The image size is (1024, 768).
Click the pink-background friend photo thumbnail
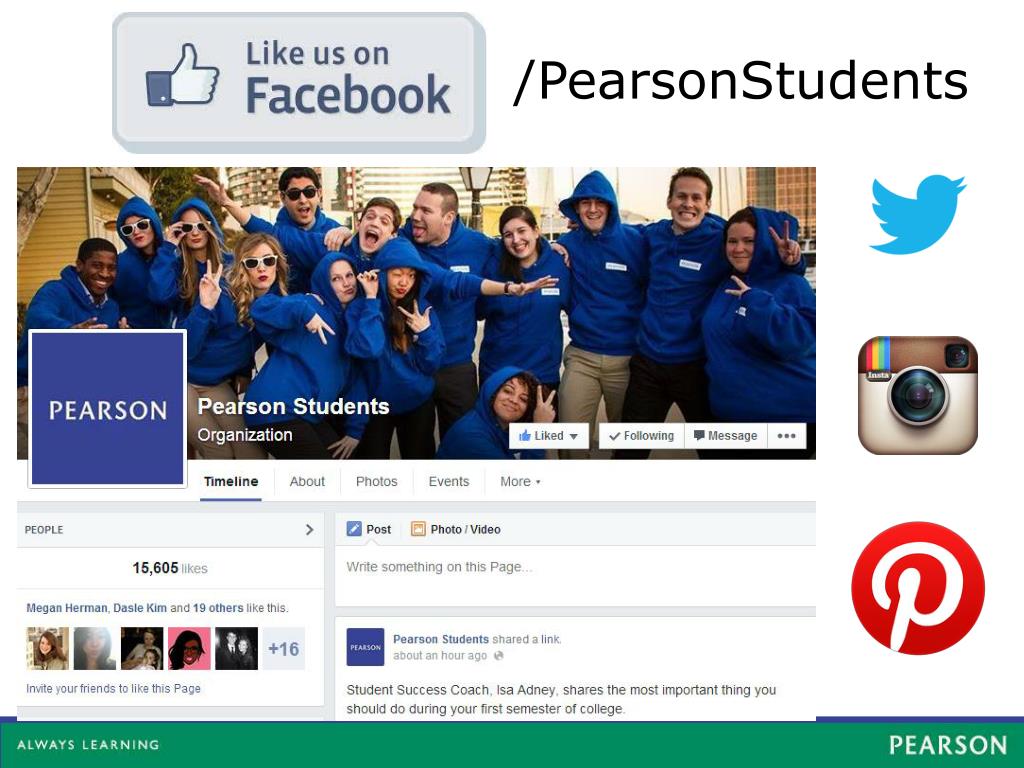(189, 648)
